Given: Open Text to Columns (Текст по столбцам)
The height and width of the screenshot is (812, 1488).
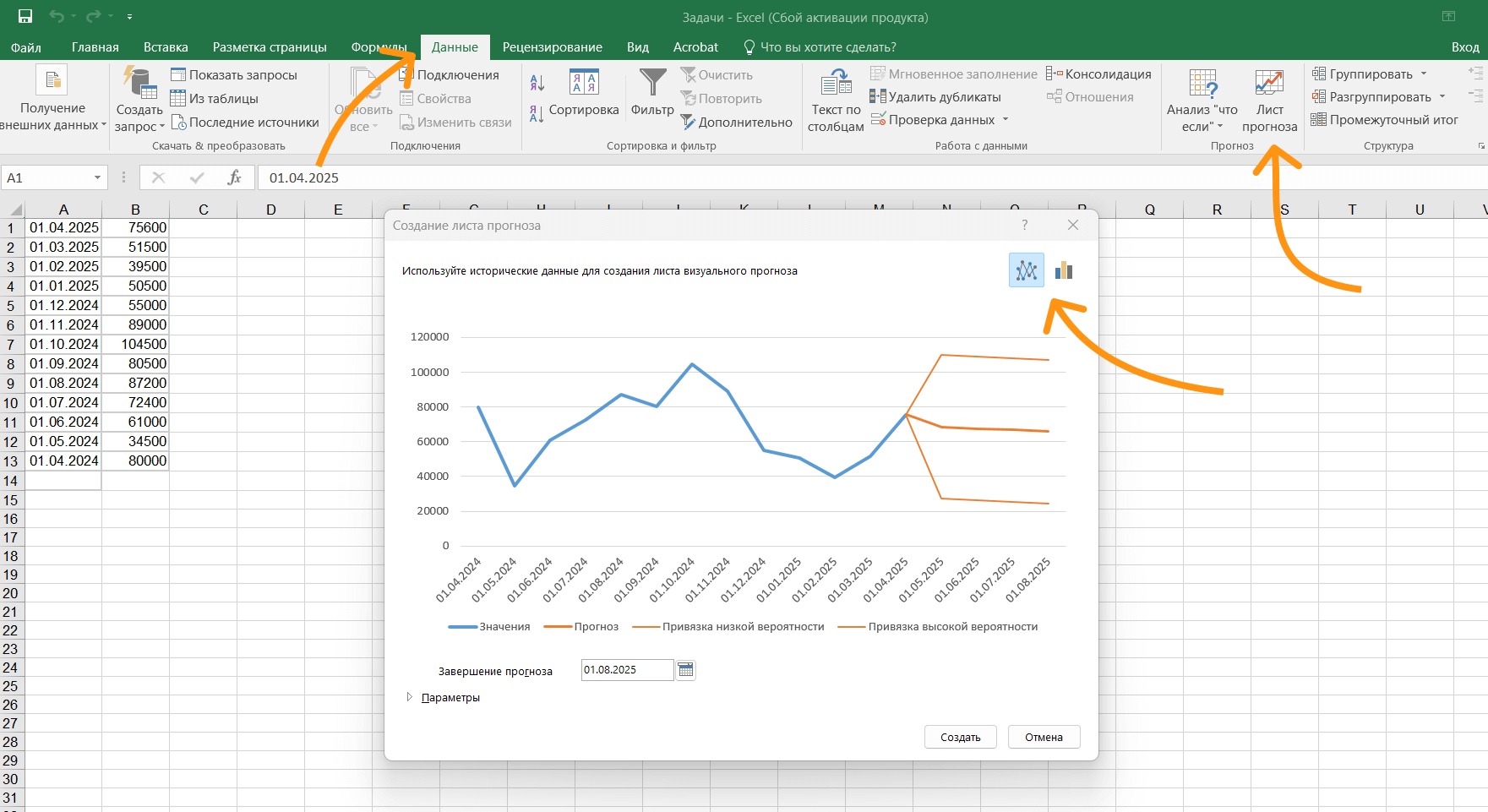Looking at the screenshot, I should tap(836, 101).
